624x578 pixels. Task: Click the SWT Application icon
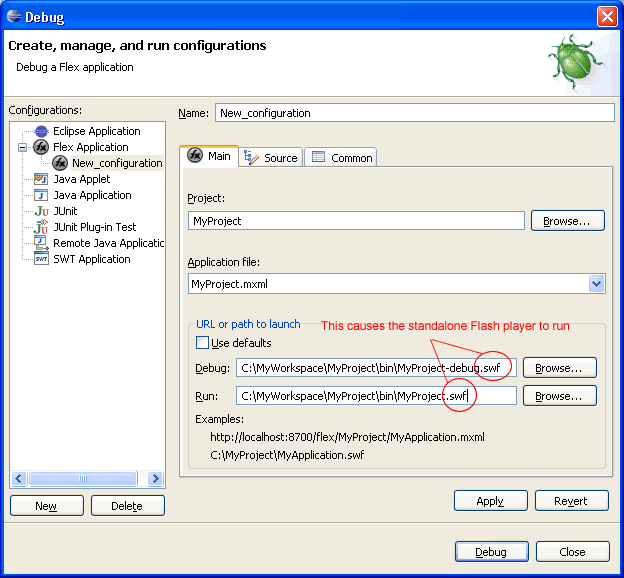(x=41, y=259)
